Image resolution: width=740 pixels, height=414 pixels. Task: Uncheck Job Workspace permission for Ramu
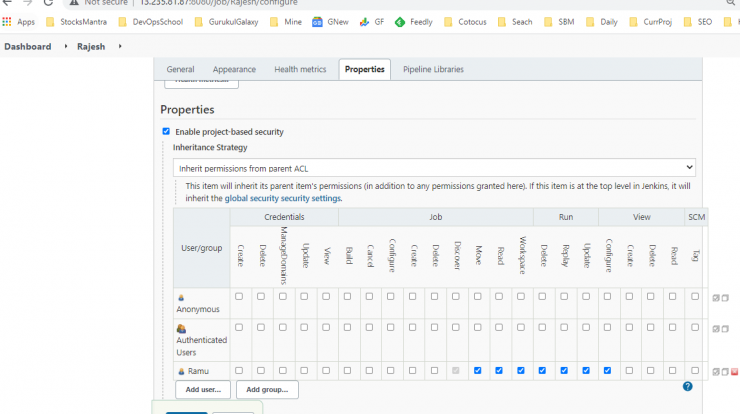521,371
